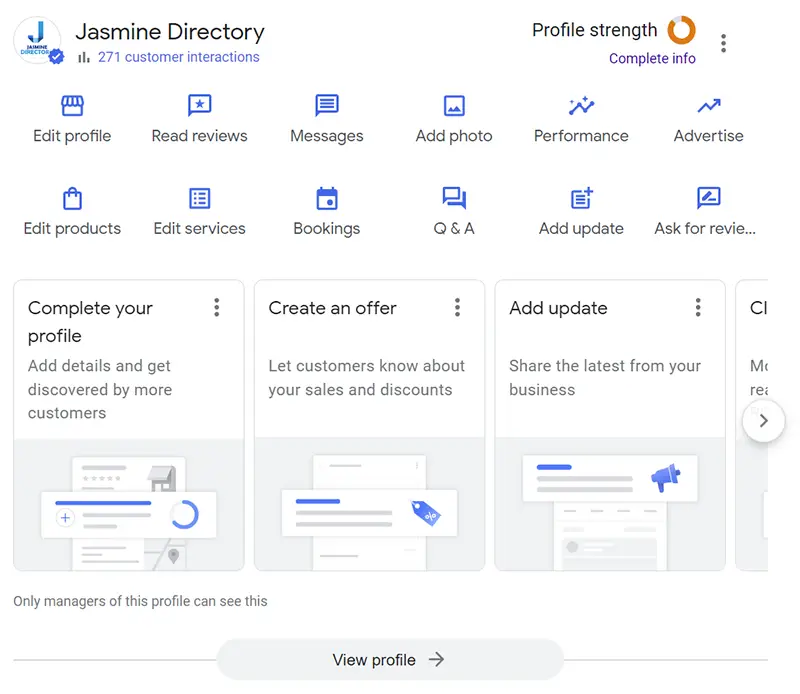
Task: Select the truncated Ask for revie... label
Action: tap(705, 229)
